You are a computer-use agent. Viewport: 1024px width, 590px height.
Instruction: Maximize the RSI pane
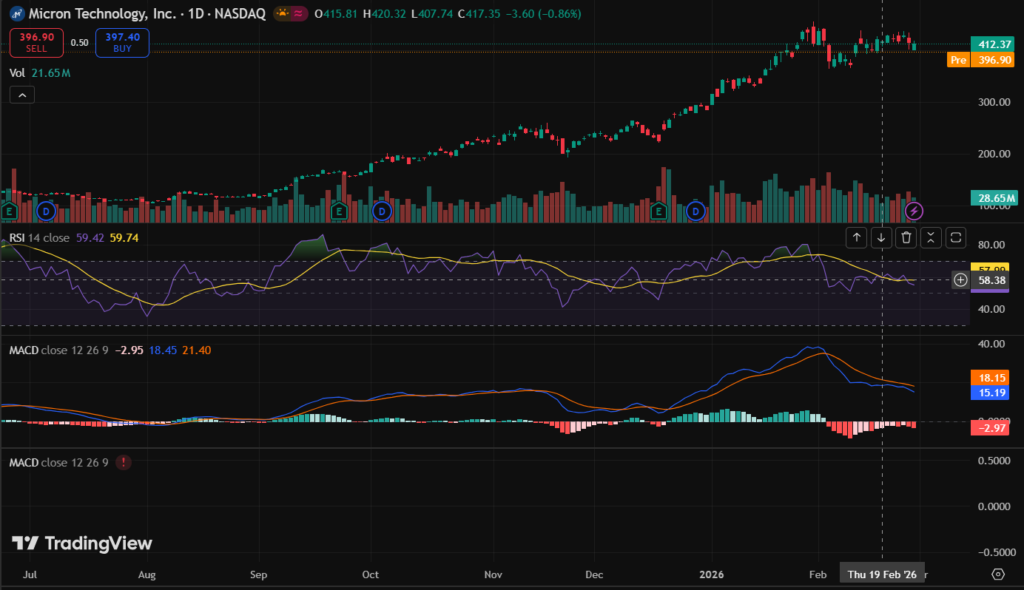[x=955, y=237]
